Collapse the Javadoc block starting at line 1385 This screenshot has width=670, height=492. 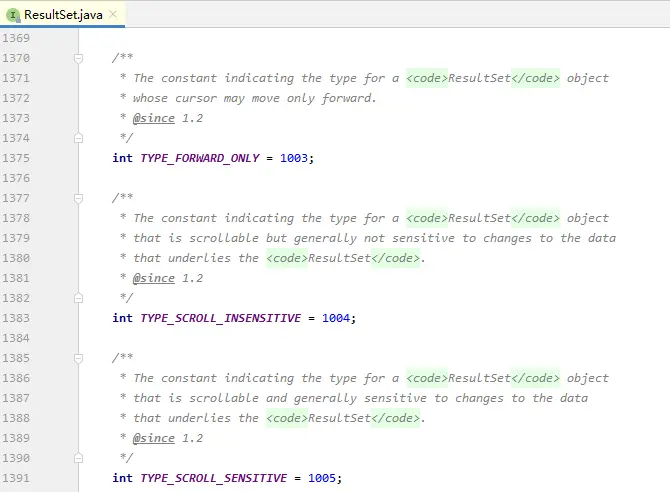point(78,358)
